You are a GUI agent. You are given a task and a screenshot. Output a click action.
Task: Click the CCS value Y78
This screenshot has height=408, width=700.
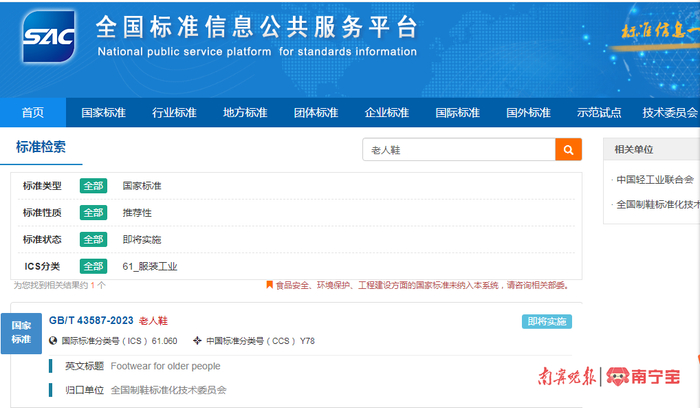[x=307, y=341]
